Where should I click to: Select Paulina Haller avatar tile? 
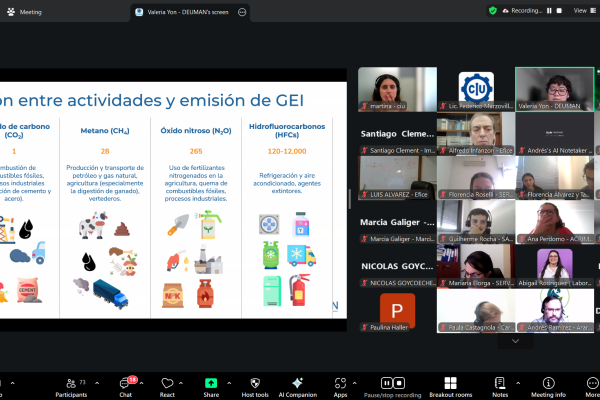click(397, 310)
